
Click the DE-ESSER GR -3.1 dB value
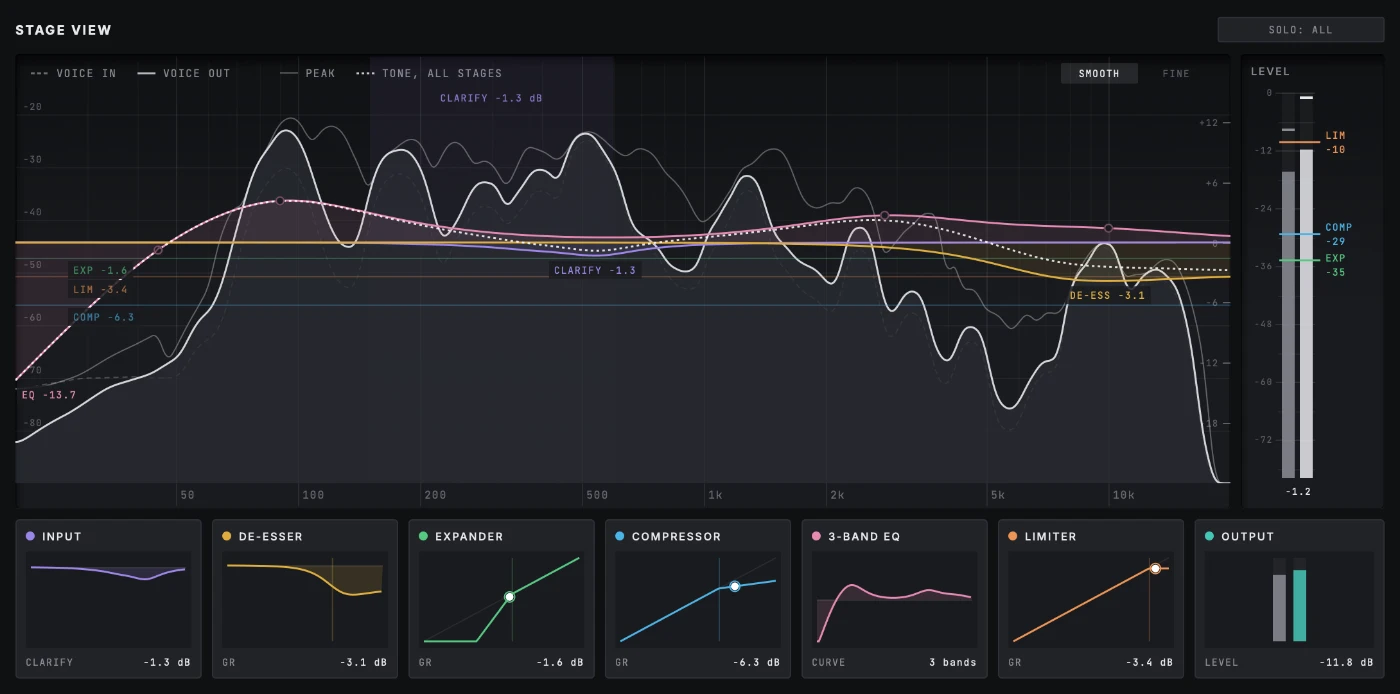[365, 662]
